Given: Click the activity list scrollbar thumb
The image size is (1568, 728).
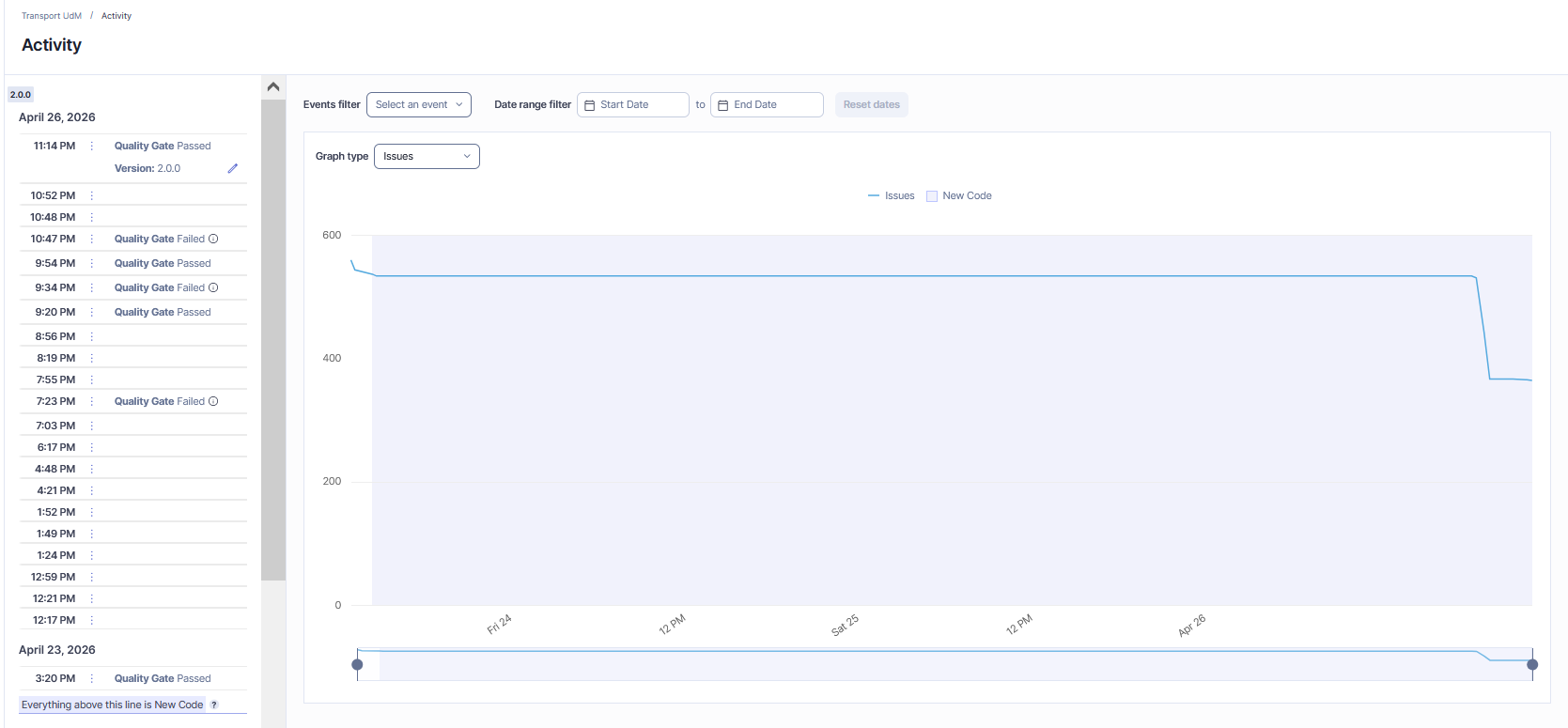Looking at the screenshot, I should coord(273,340).
